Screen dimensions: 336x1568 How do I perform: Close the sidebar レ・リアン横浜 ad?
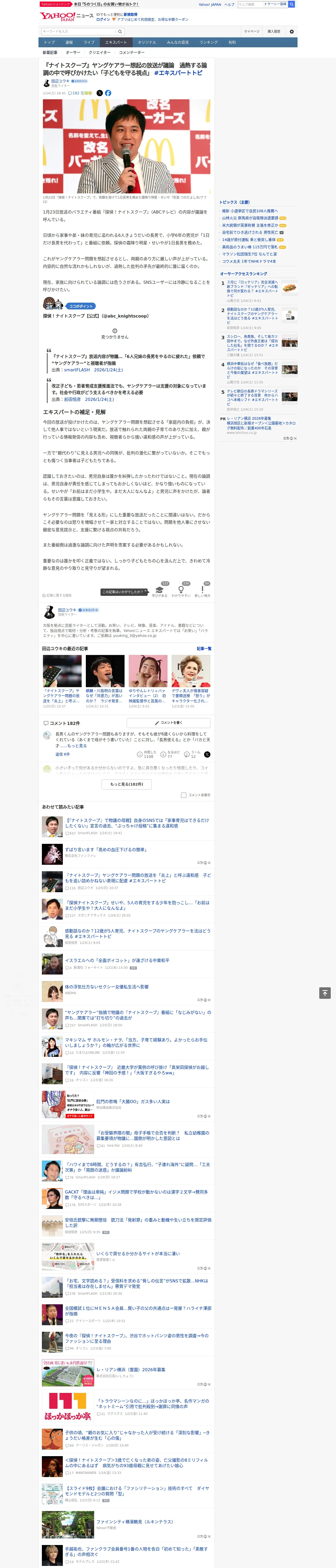[x=295, y=438]
